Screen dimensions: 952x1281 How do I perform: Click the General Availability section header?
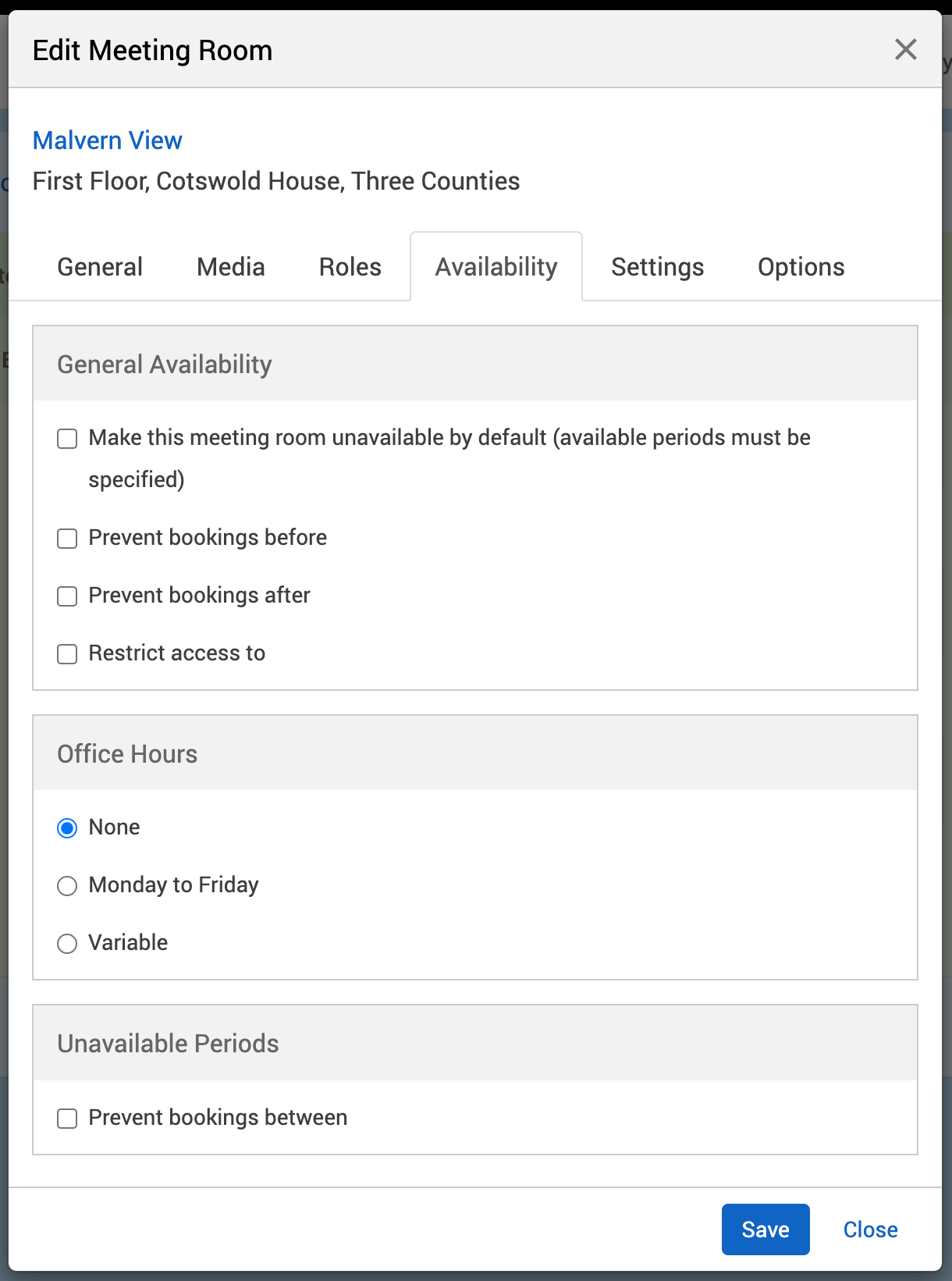(x=165, y=365)
